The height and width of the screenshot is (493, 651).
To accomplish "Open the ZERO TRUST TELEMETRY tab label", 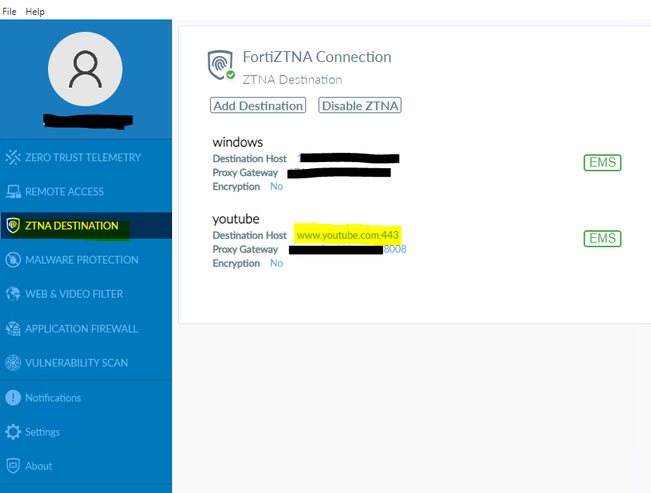I will [x=83, y=157].
